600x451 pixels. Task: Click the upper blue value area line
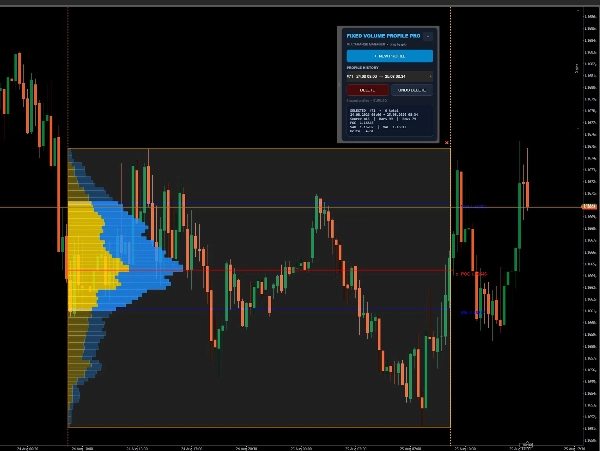coord(283,204)
